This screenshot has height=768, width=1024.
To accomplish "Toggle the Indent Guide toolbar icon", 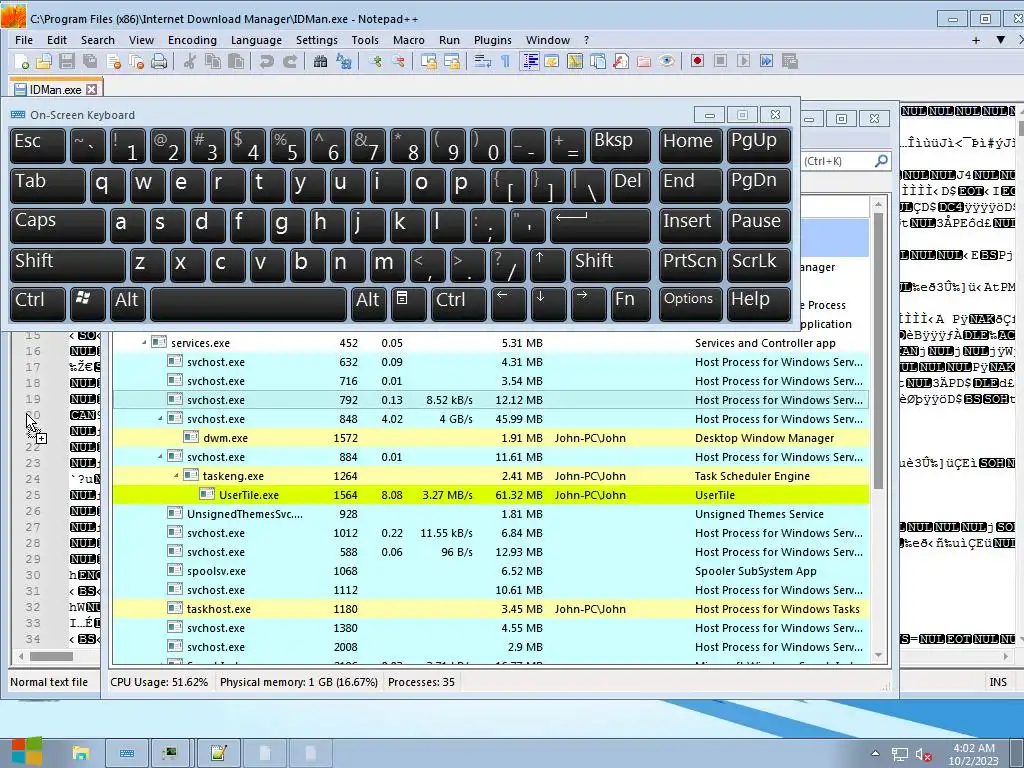I will [530, 61].
